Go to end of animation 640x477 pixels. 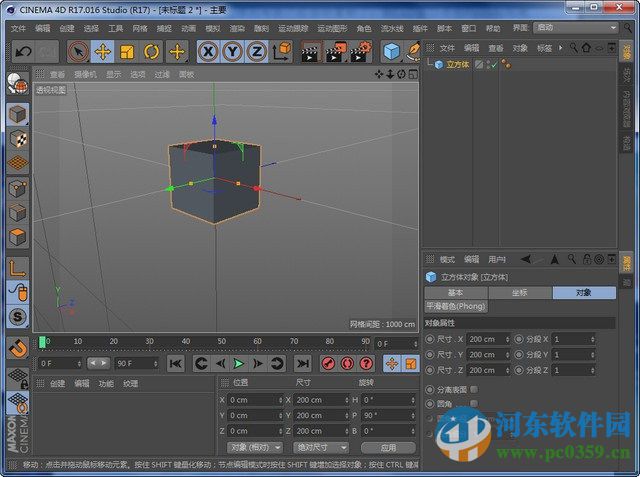click(303, 363)
